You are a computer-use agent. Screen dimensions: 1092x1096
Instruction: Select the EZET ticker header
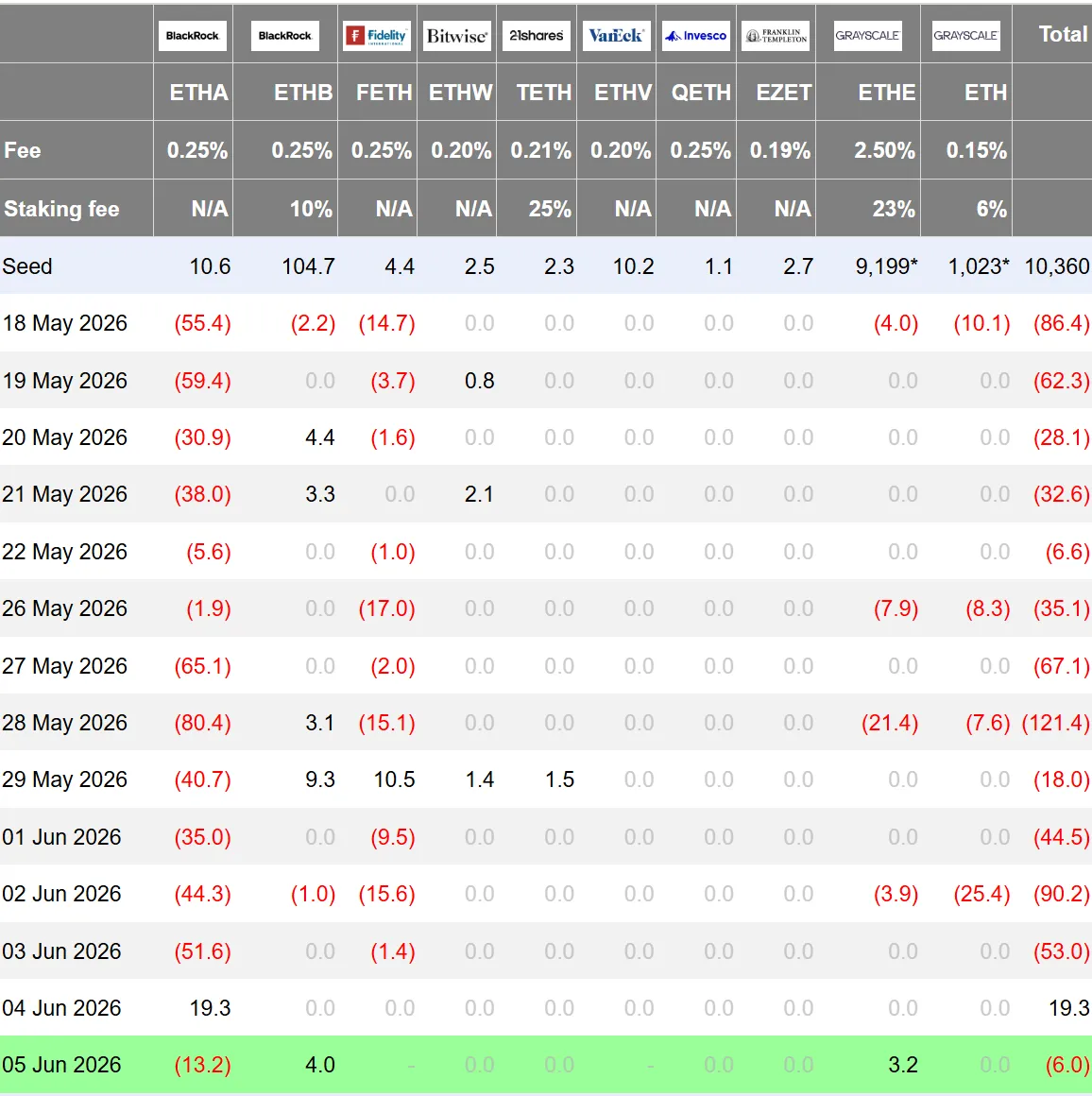point(784,93)
